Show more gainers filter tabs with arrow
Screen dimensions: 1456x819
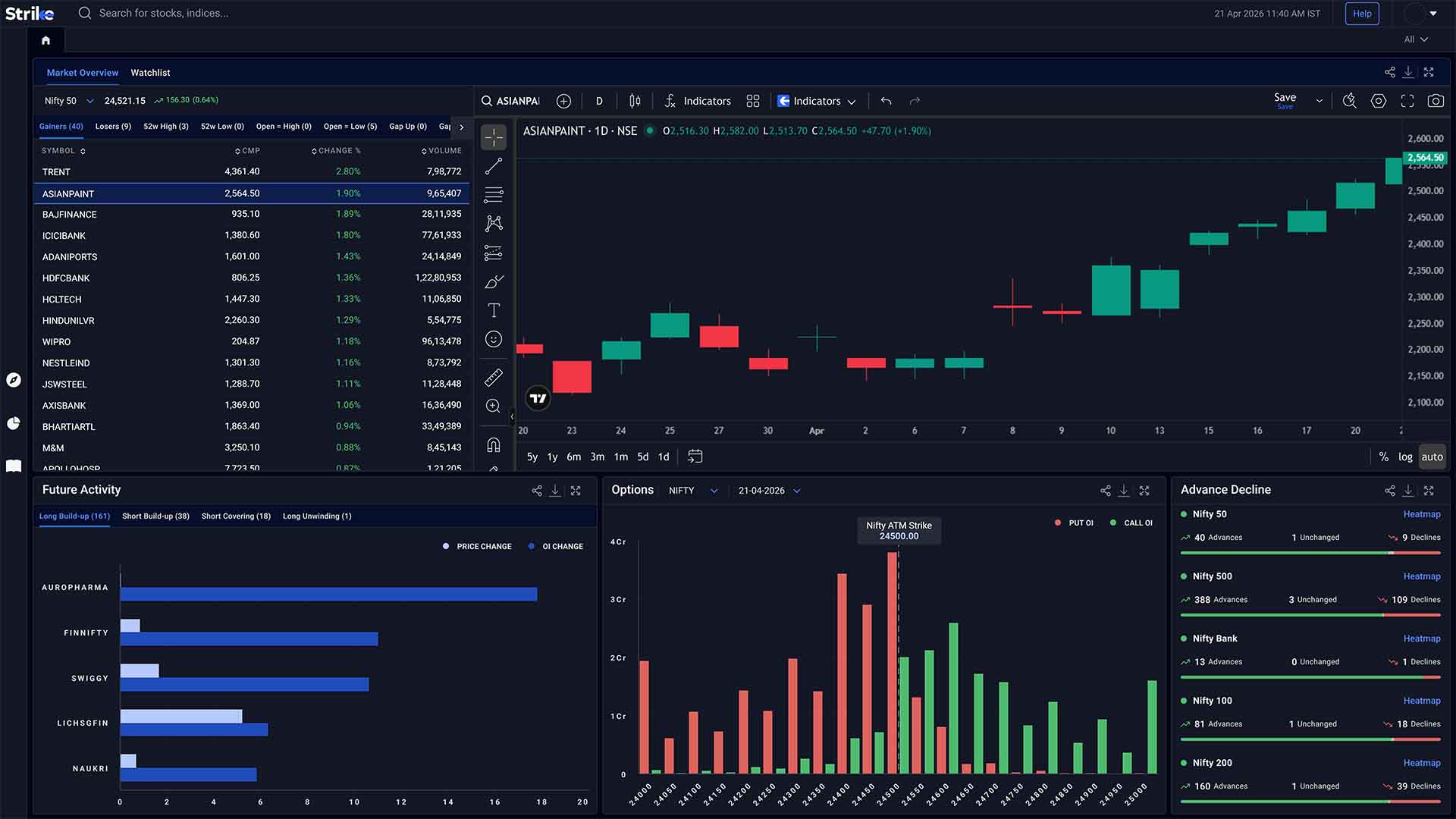click(461, 127)
